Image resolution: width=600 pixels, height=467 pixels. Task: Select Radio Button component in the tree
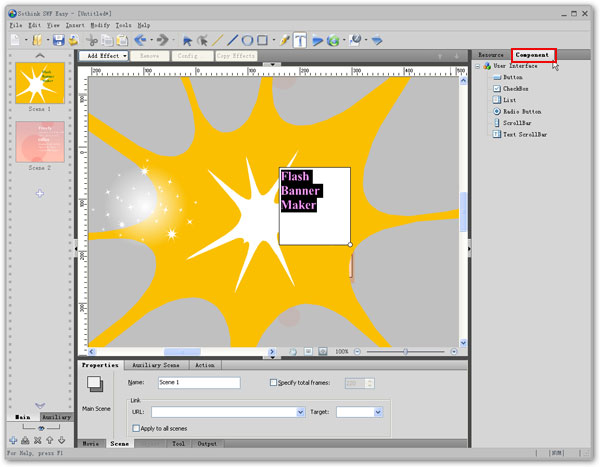point(517,111)
